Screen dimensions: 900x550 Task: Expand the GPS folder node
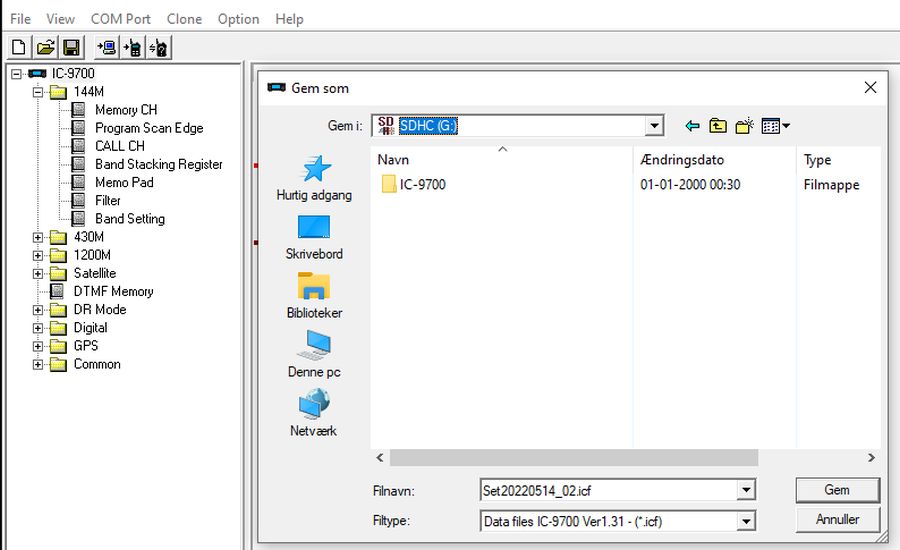coord(38,346)
